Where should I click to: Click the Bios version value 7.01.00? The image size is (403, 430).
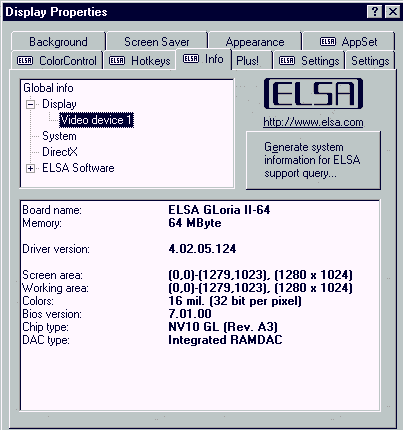tap(190, 314)
